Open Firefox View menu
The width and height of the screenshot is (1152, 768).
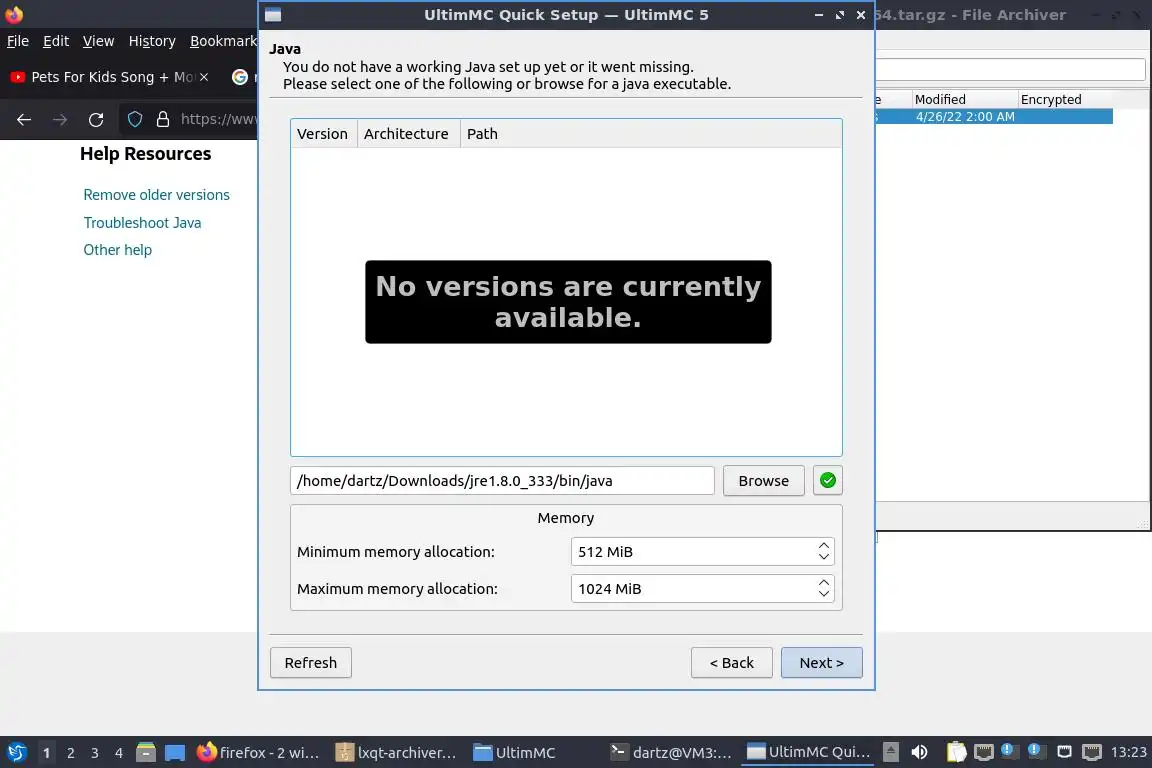click(x=98, y=41)
